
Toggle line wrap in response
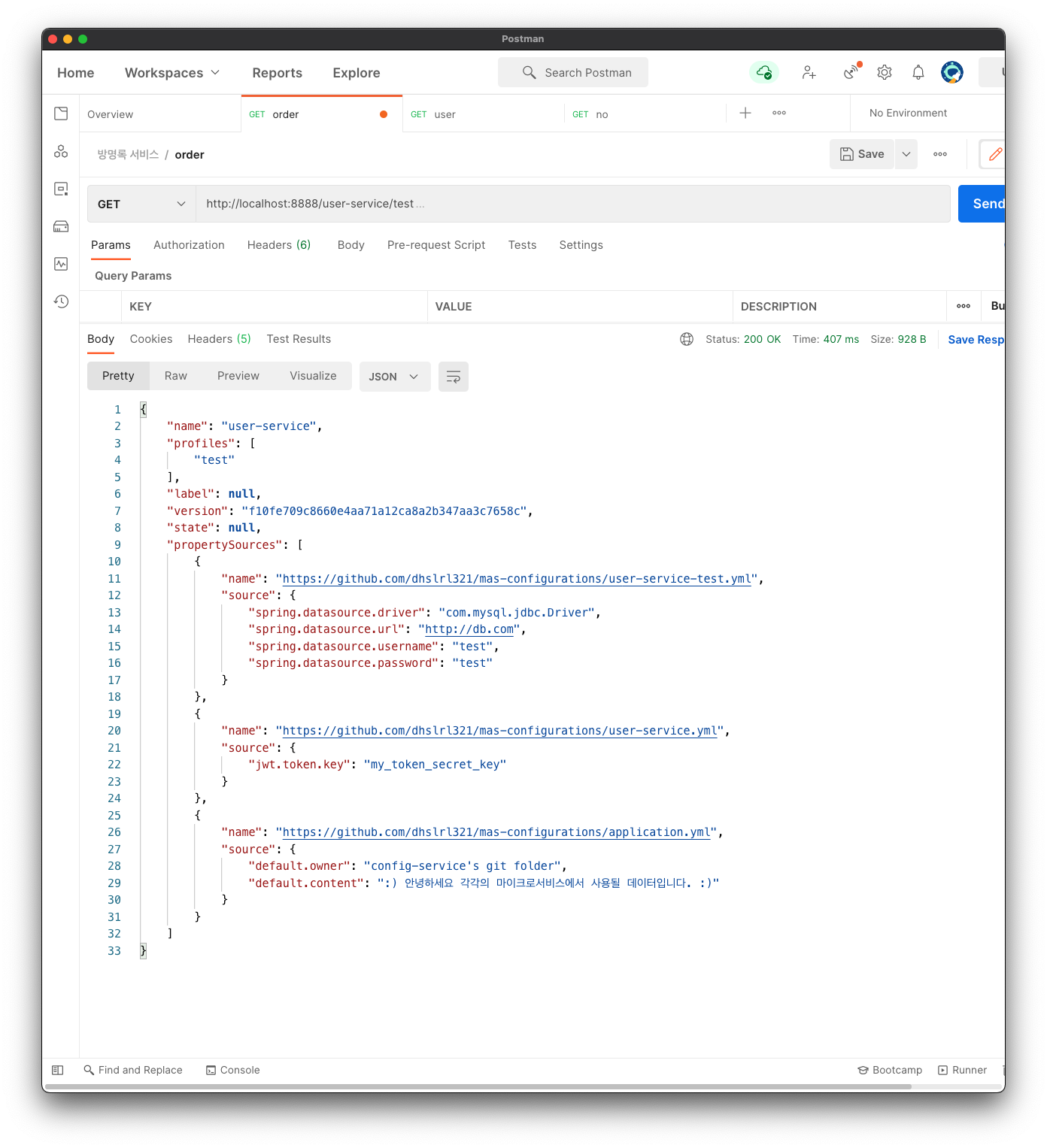tap(454, 377)
